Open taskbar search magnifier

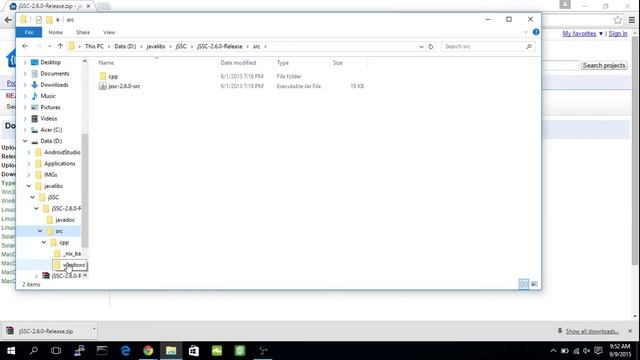(34, 351)
